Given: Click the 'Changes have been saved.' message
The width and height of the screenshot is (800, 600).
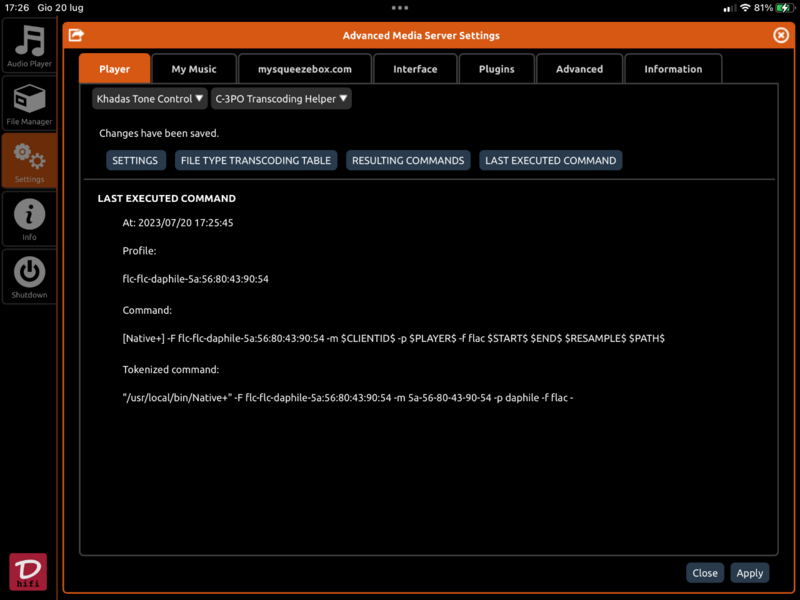Looking at the screenshot, I should pyautogui.click(x=159, y=133).
